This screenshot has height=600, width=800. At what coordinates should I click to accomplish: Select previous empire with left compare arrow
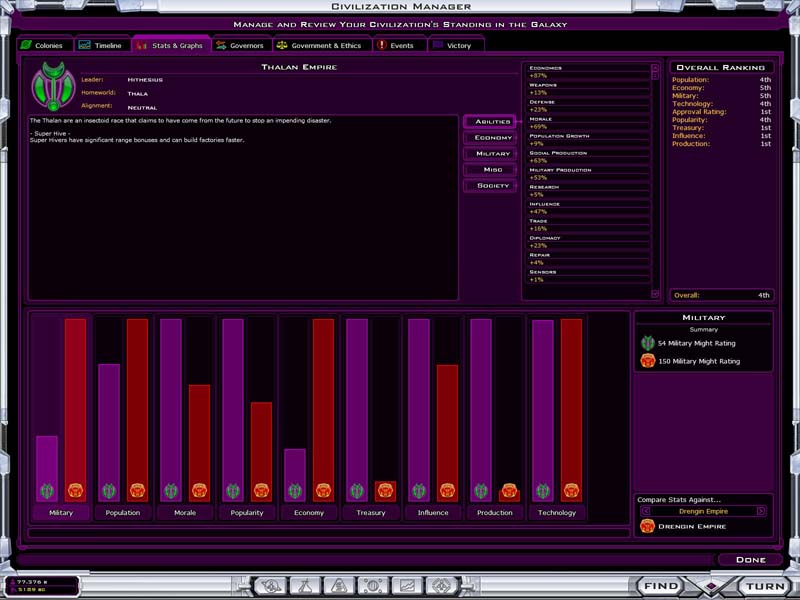pyautogui.click(x=645, y=511)
